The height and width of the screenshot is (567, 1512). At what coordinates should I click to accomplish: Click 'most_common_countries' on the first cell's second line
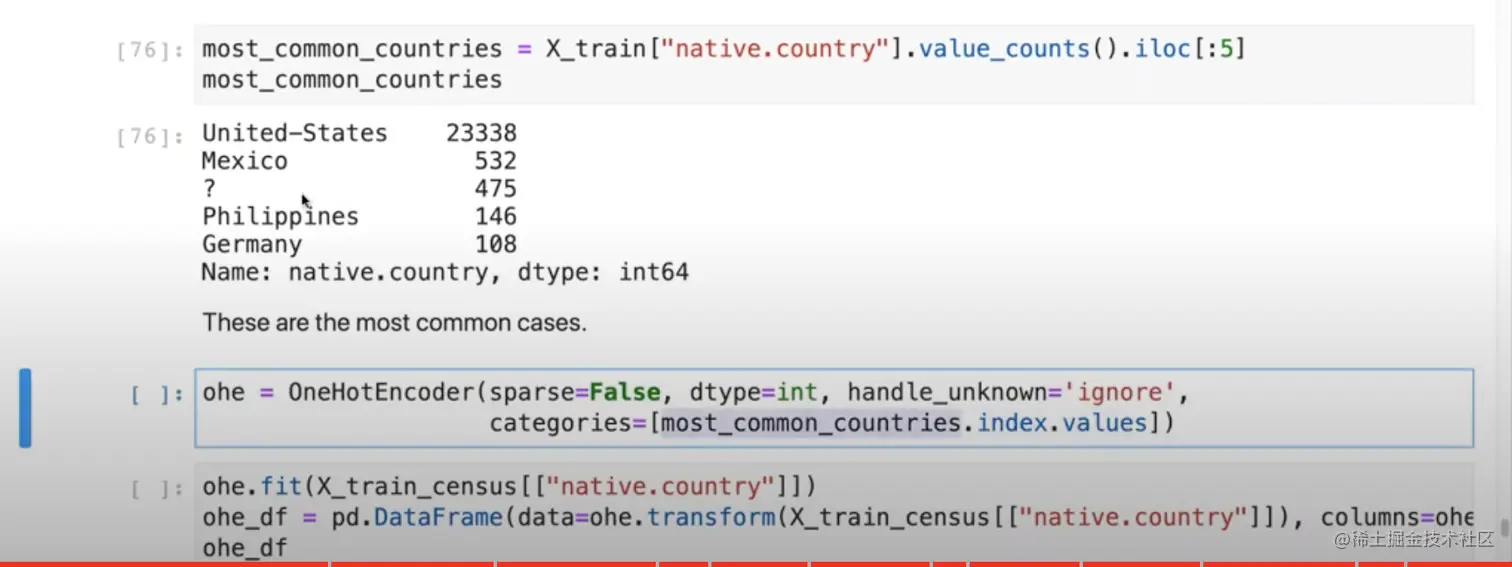pos(352,80)
